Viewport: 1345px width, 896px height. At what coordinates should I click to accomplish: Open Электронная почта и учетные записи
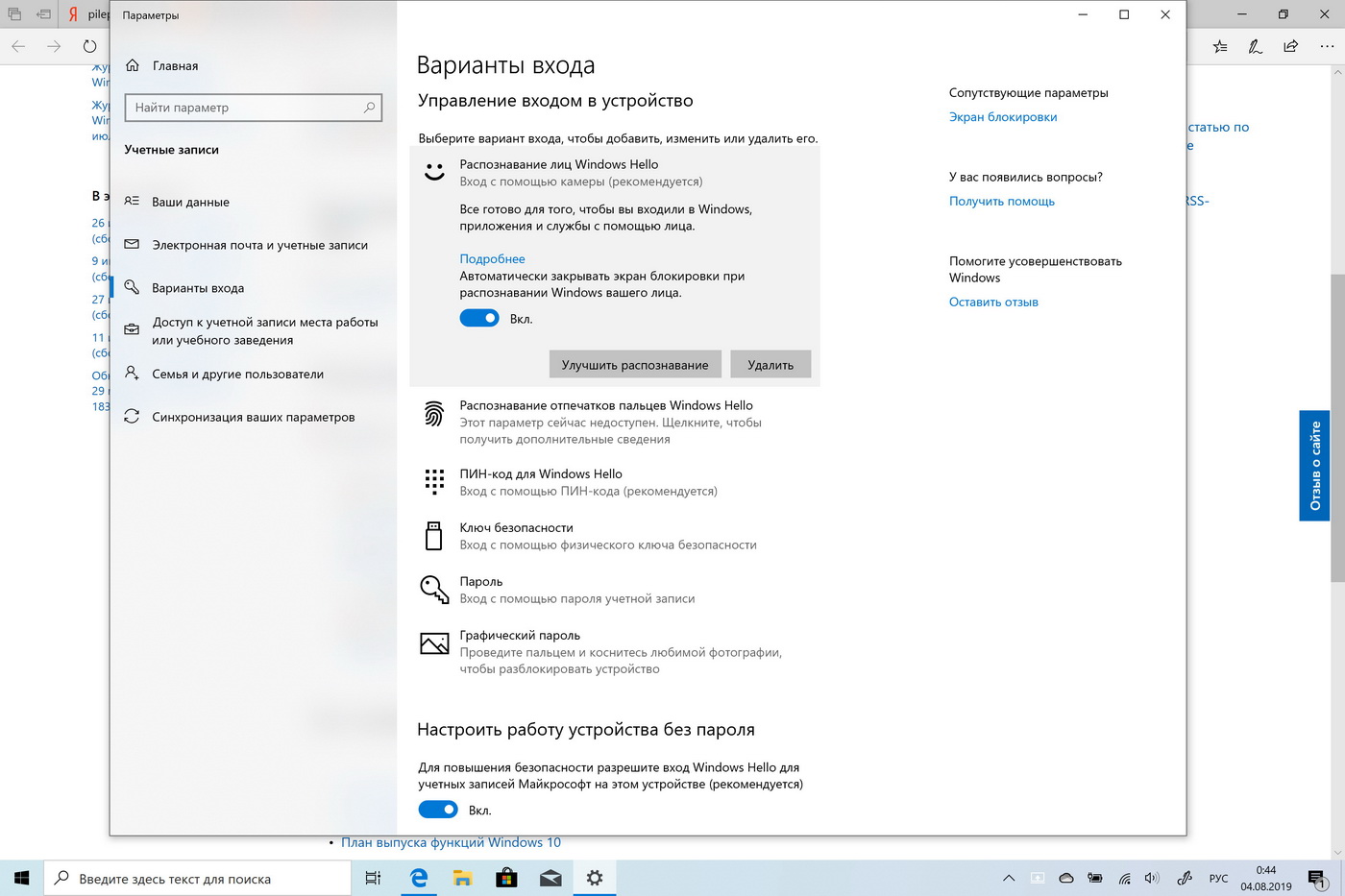(x=254, y=245)
